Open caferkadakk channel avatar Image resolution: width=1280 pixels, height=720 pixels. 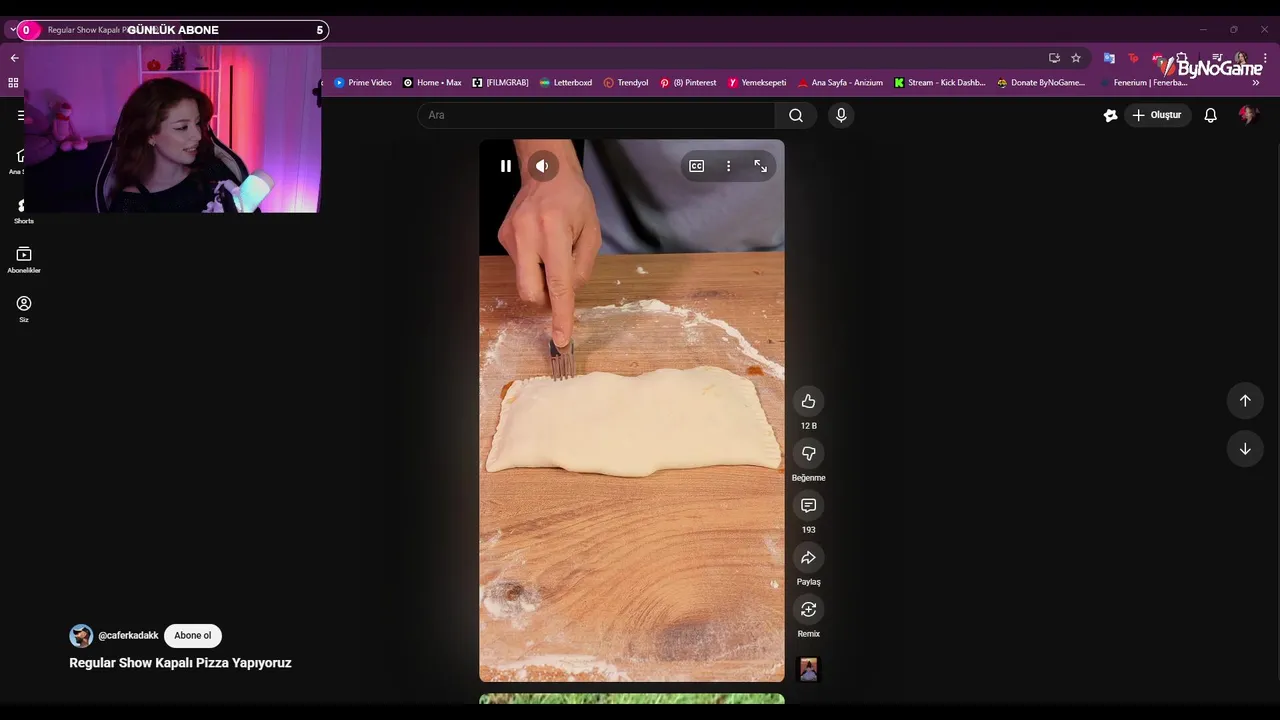coord(81,636)
